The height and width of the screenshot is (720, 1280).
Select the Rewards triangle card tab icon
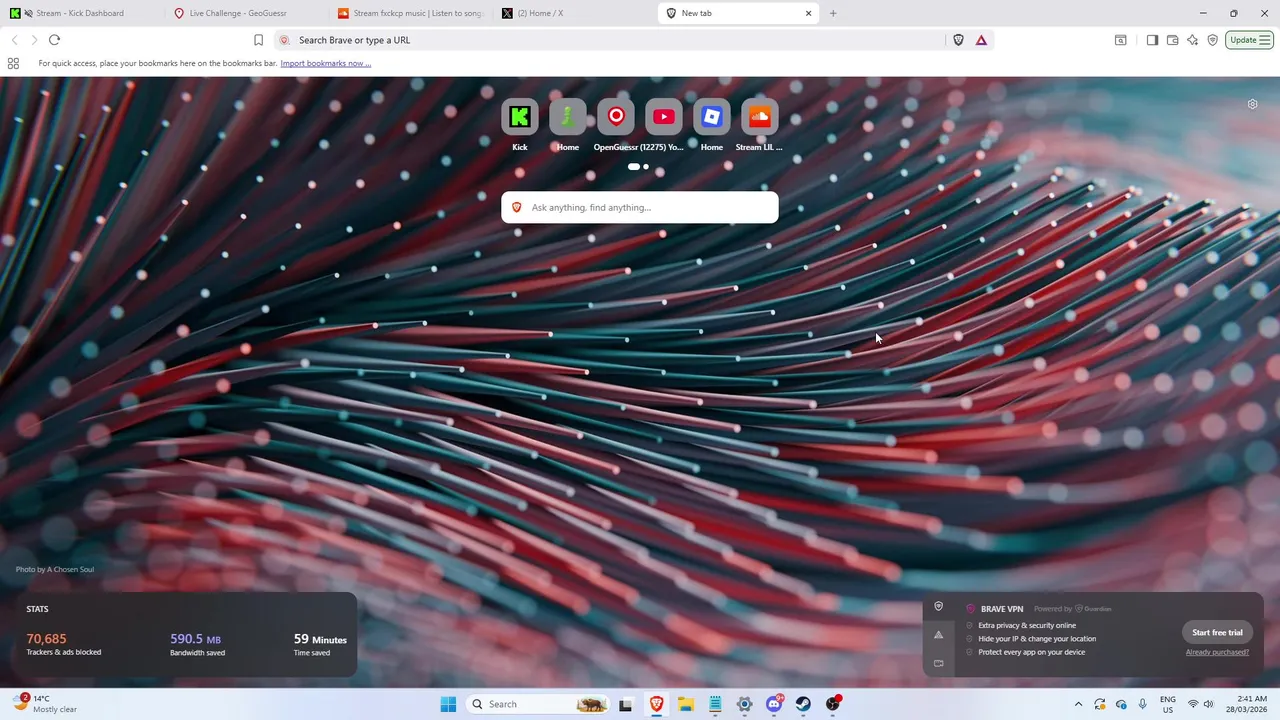tap(938, 635)
